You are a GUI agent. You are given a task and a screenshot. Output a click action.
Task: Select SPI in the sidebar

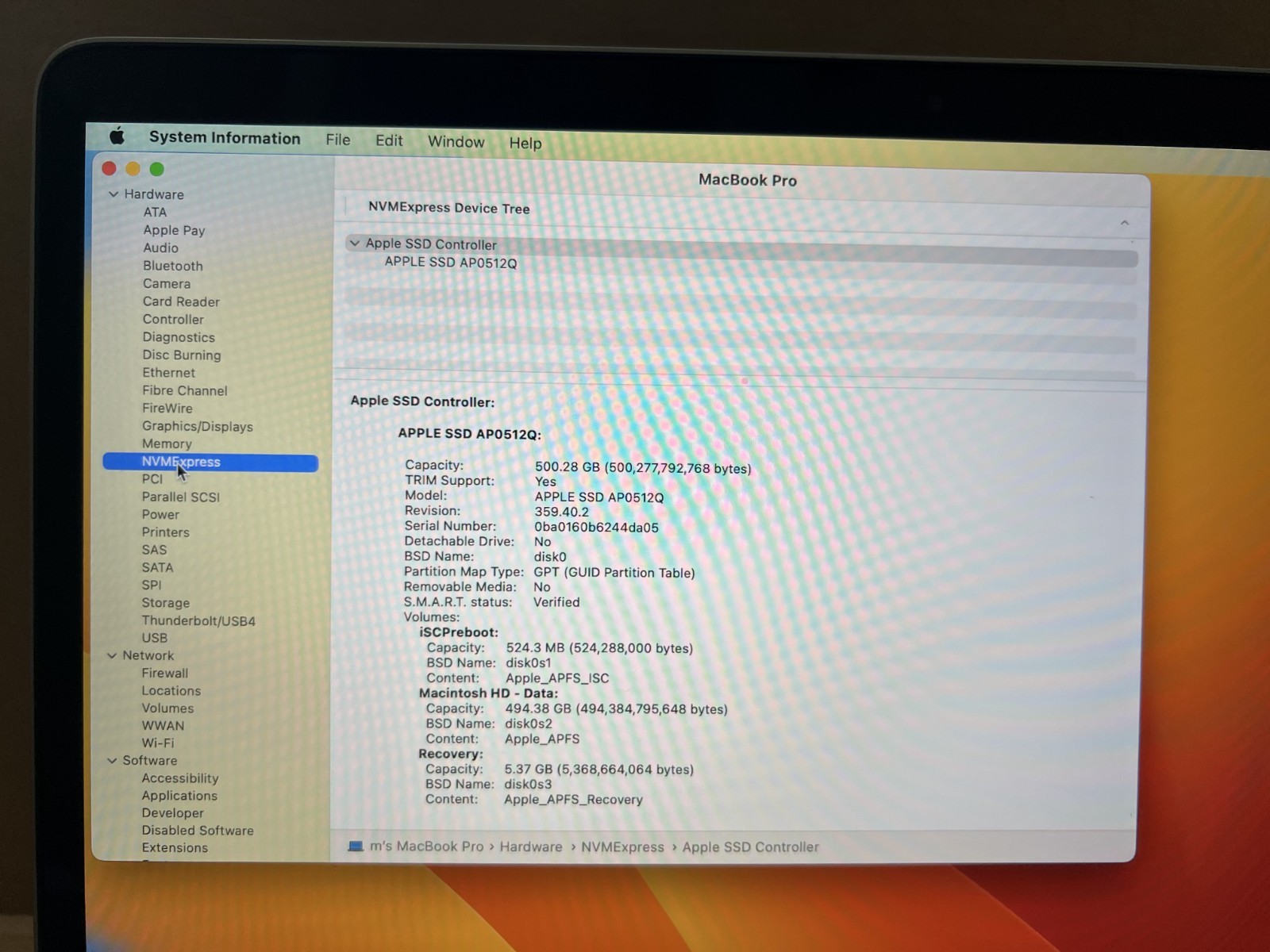click(151, 585)
